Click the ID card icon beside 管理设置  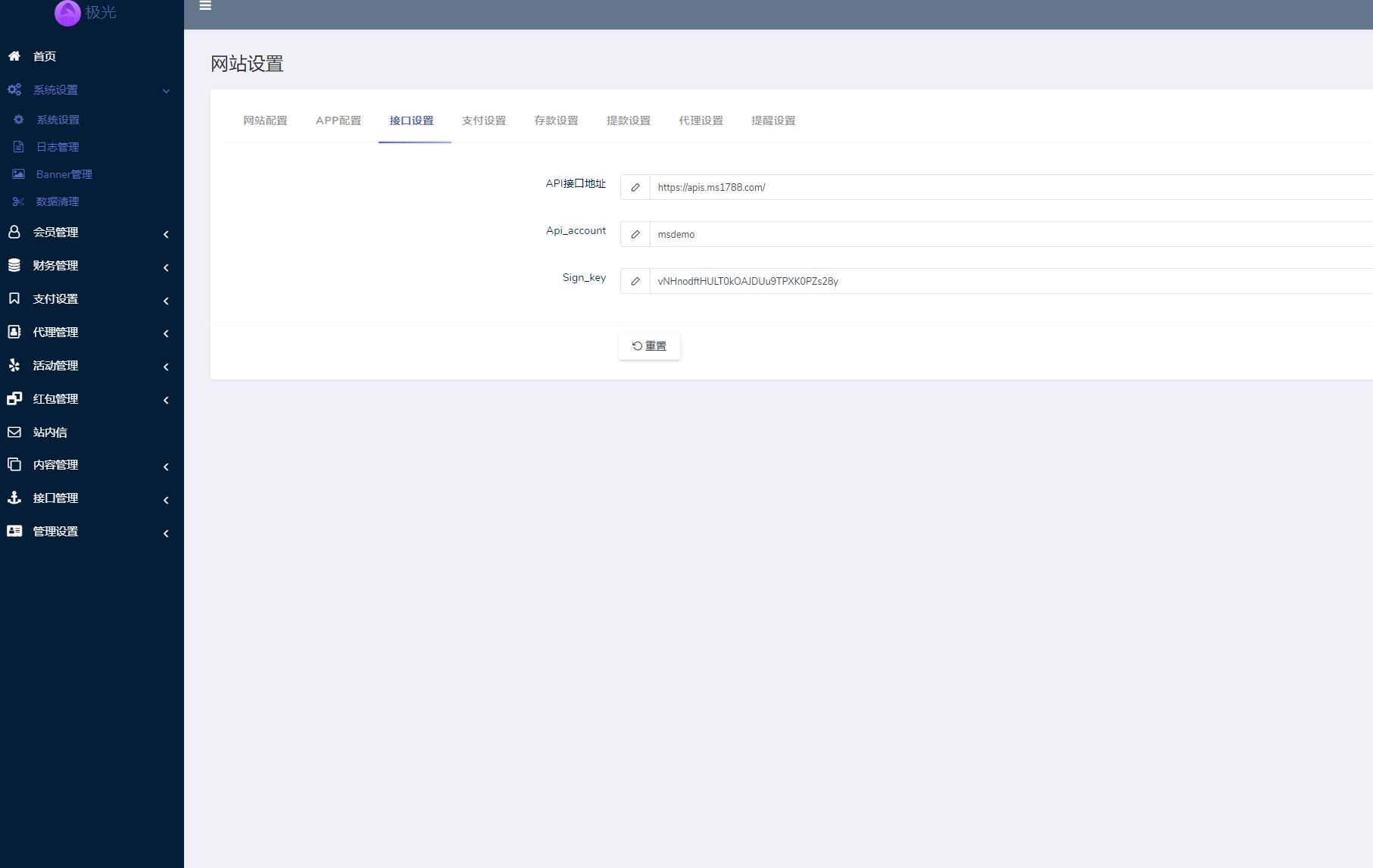pyautogui.click(x=14, y=531)
